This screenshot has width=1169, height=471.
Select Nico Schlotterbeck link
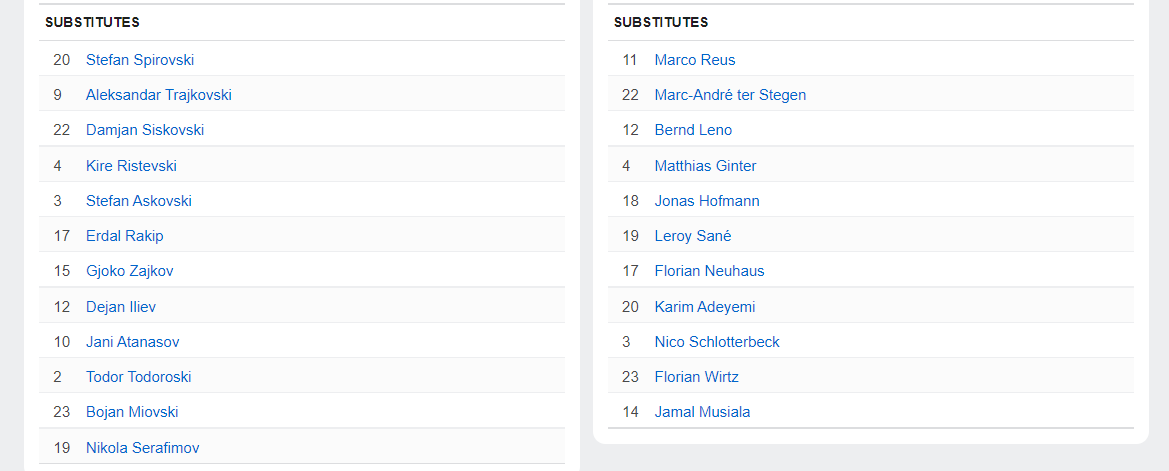pos(717,342)
